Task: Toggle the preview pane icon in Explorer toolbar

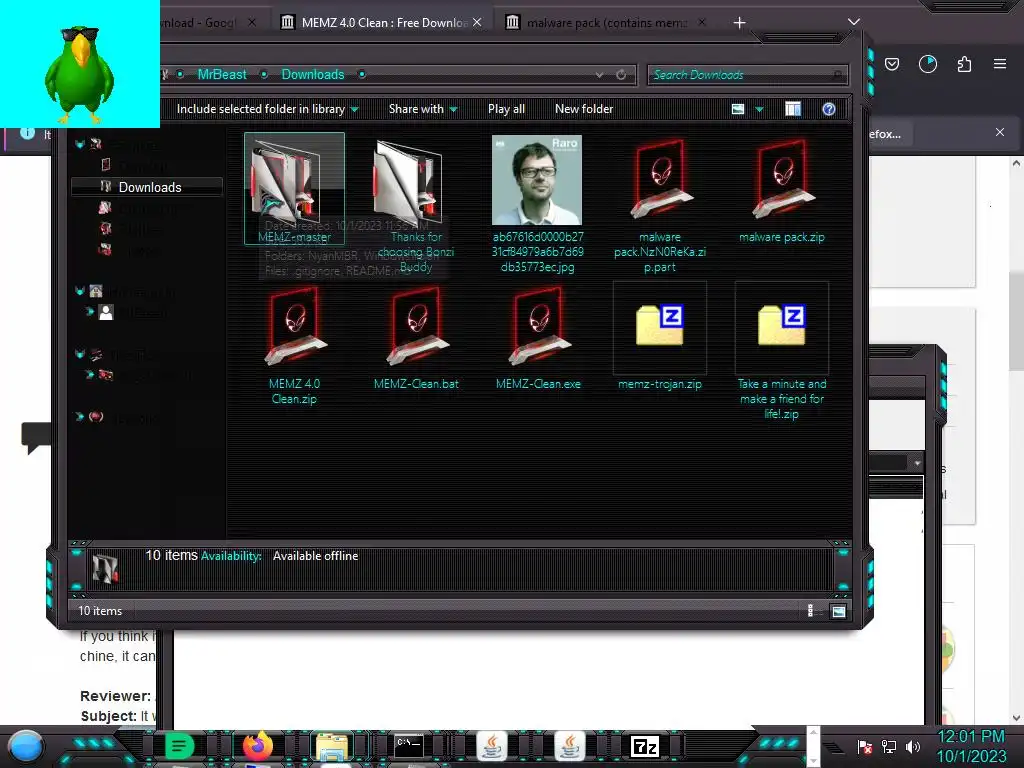Action: tap(793, 109)
